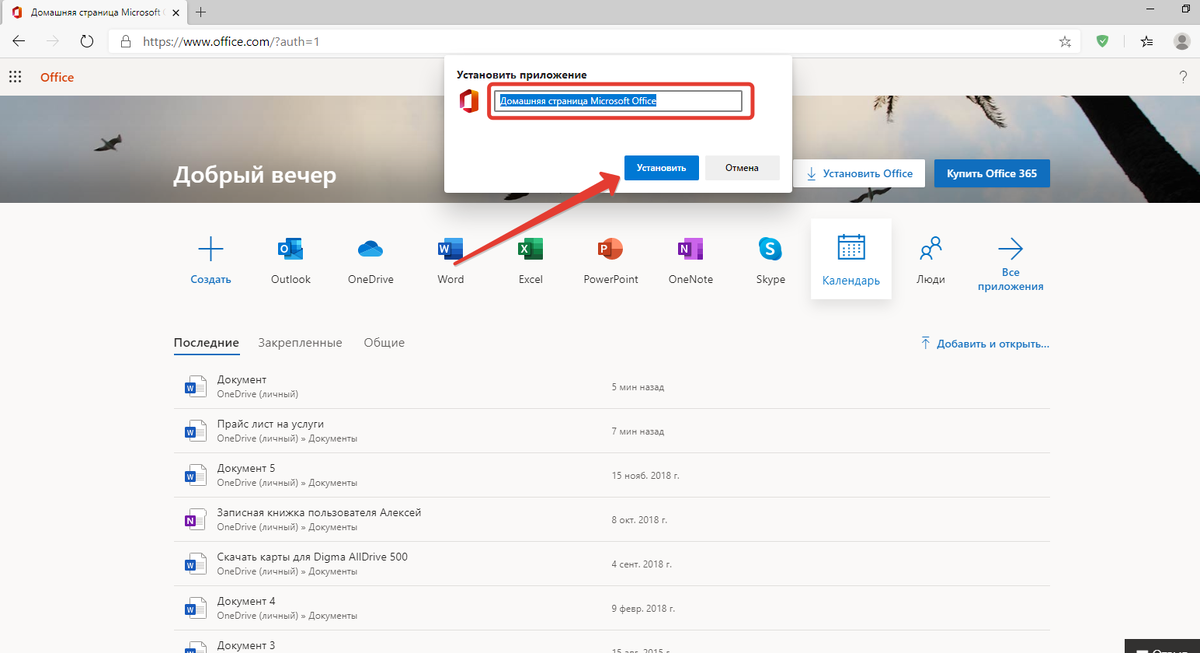
Task: Click the browser back arrow
Action: tap(19, 42)
